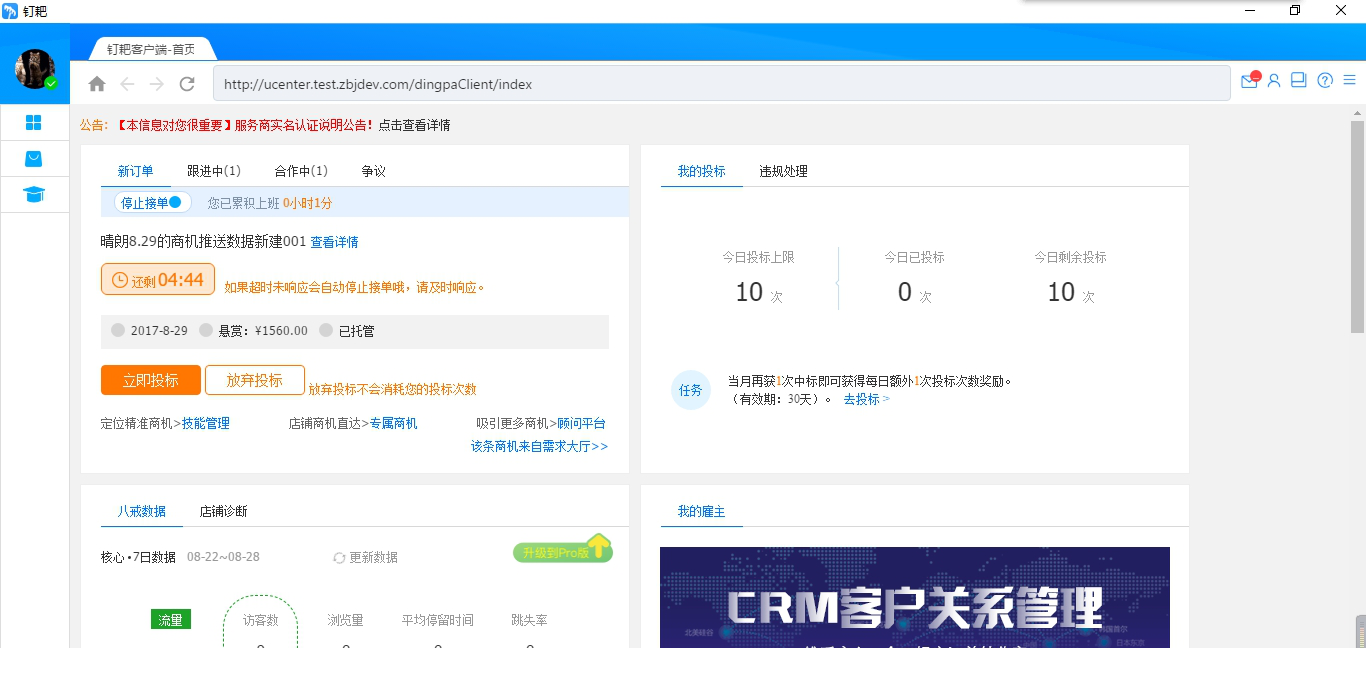Select the 八戒数据 tab
1366x673 pixels.
(x=142, y=511)
